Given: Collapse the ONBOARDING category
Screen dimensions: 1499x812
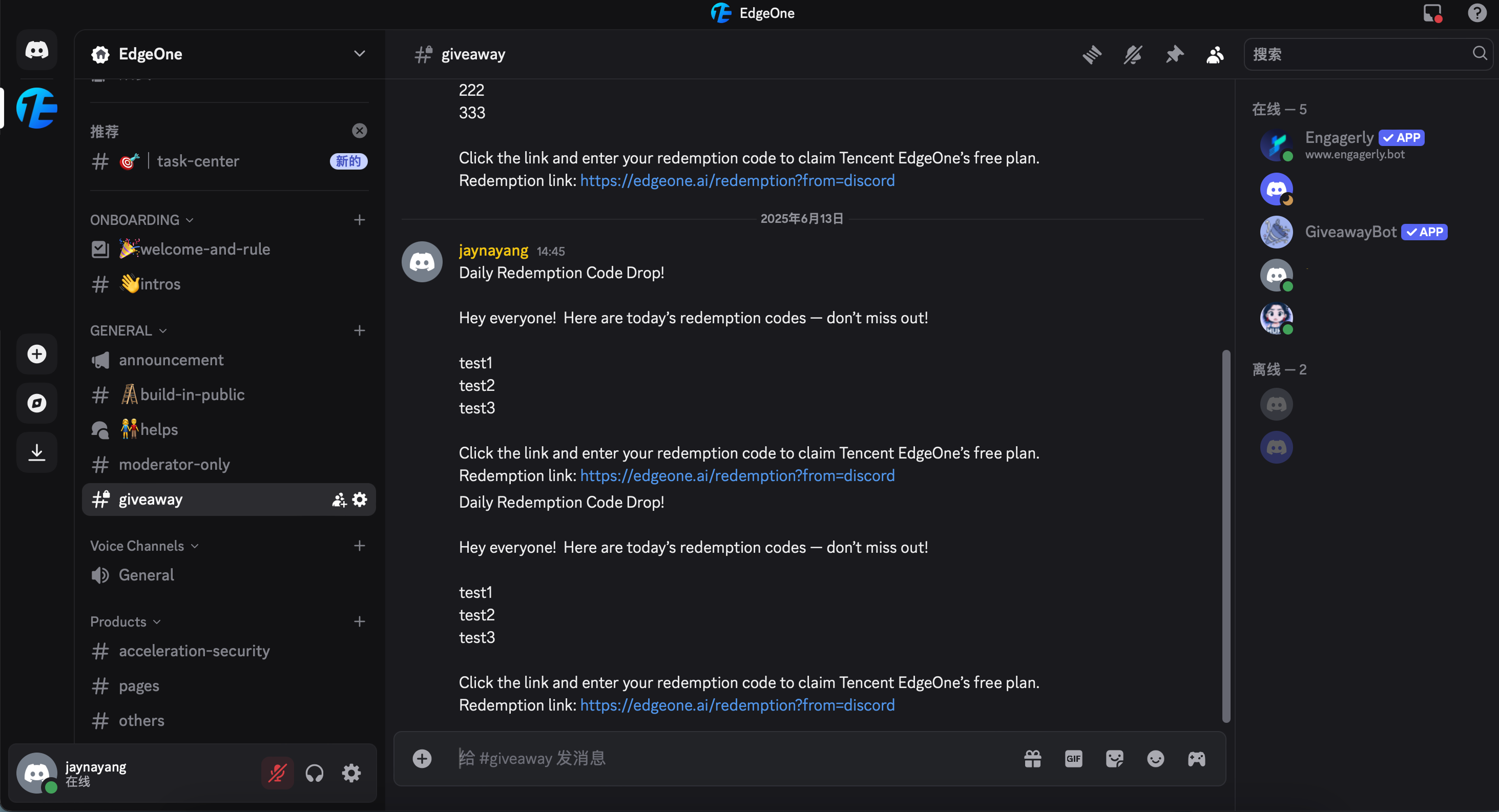Looking at the screenshot, I should click(x=141, y=219).
